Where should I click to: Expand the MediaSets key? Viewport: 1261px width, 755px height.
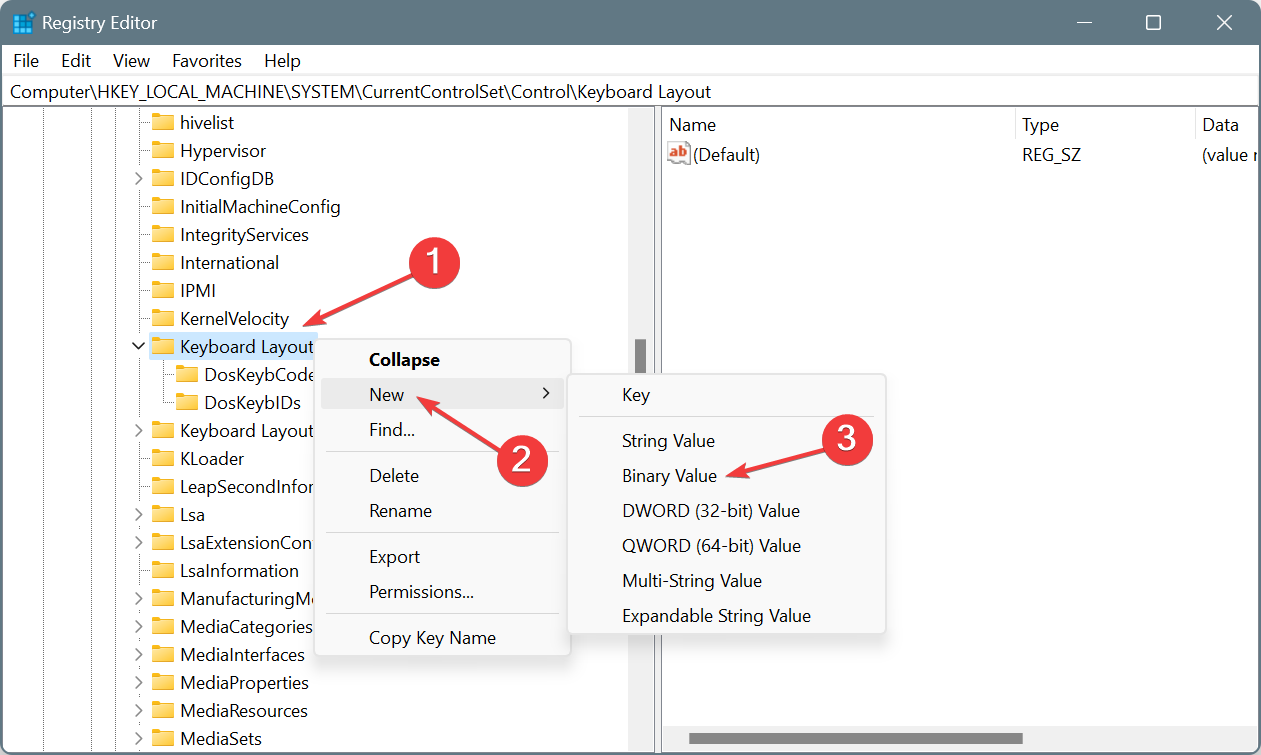[x=138, y=739]
